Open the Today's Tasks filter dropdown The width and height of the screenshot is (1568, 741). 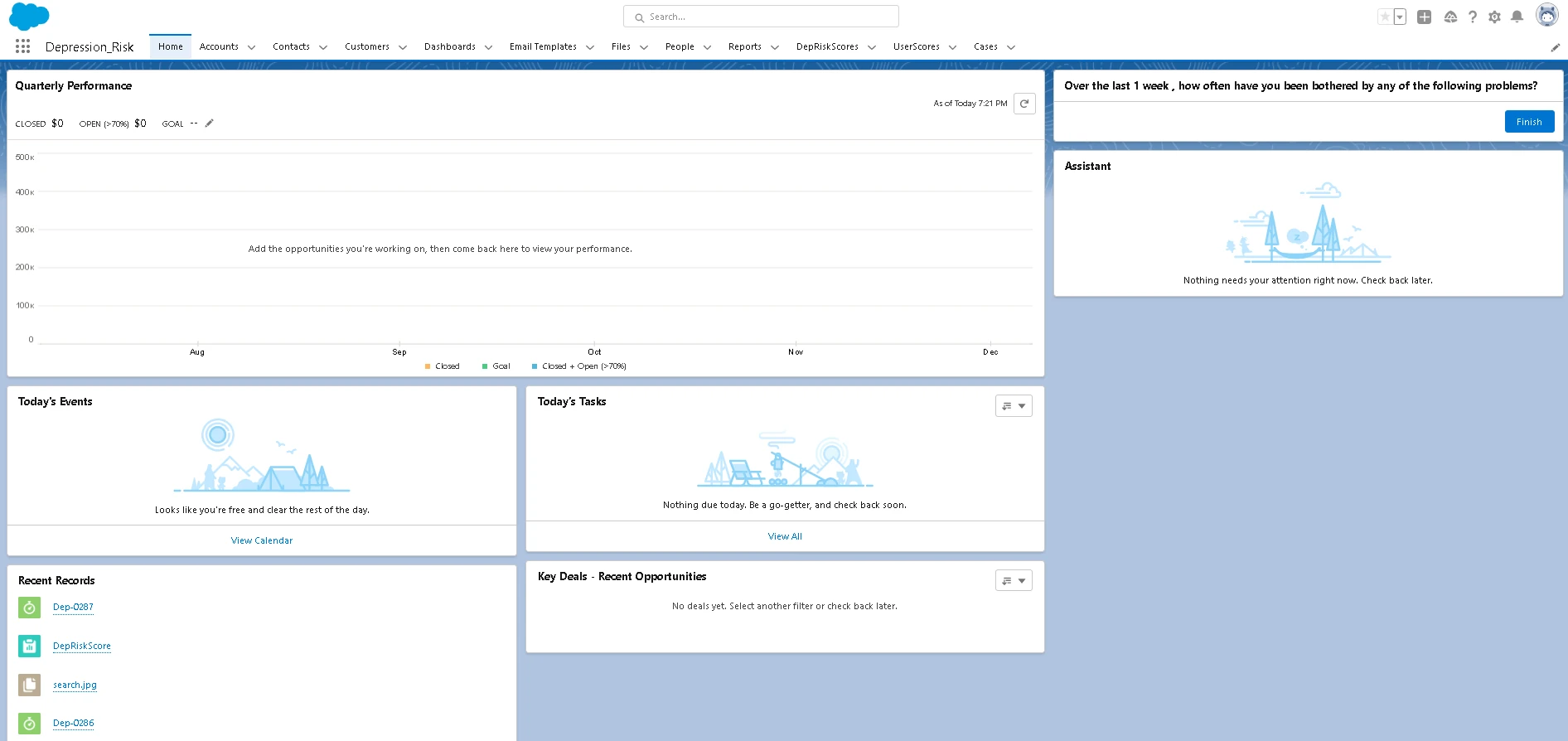[x=1014, y=406]
